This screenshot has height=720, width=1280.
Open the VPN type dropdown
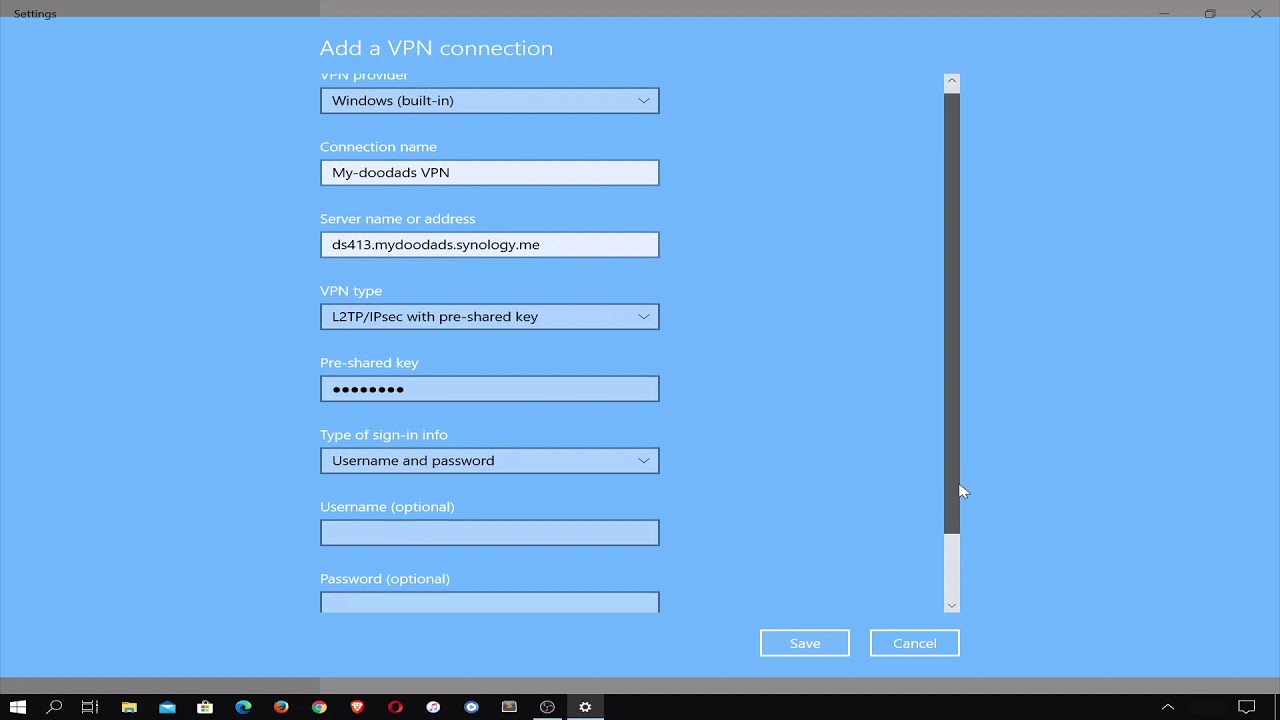coord(490,316)
